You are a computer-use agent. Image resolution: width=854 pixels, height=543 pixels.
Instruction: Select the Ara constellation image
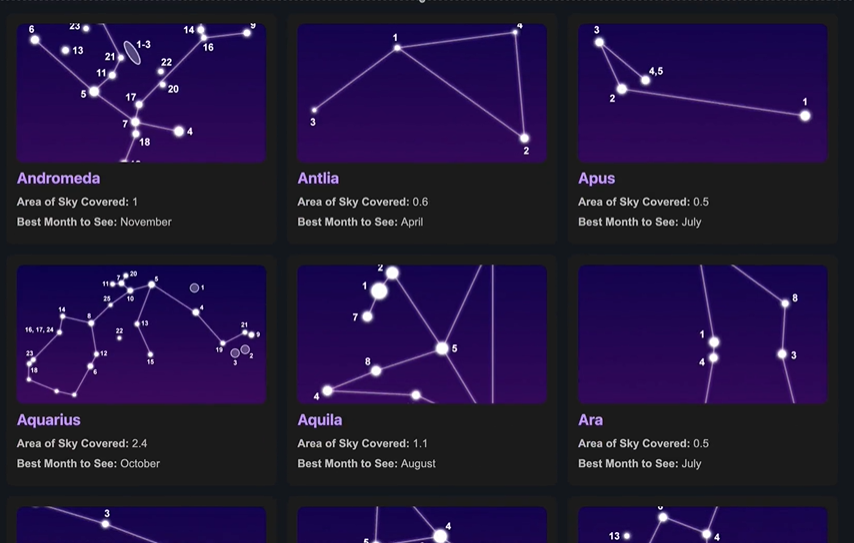point(703,334)
